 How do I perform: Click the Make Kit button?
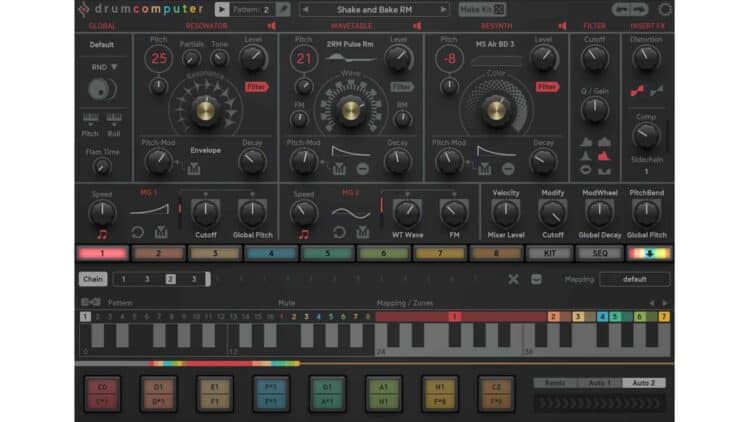[x=482, y=10]
